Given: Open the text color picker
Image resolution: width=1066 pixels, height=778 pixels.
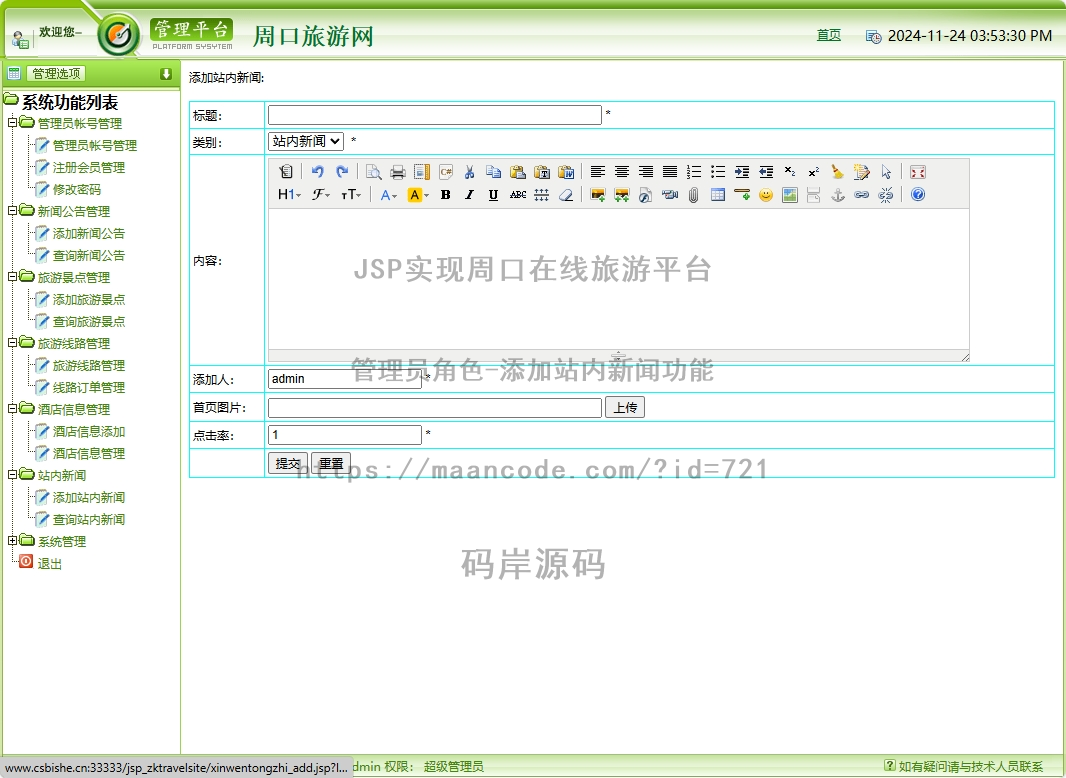Looking at the screenshot, I should point(388,195).
